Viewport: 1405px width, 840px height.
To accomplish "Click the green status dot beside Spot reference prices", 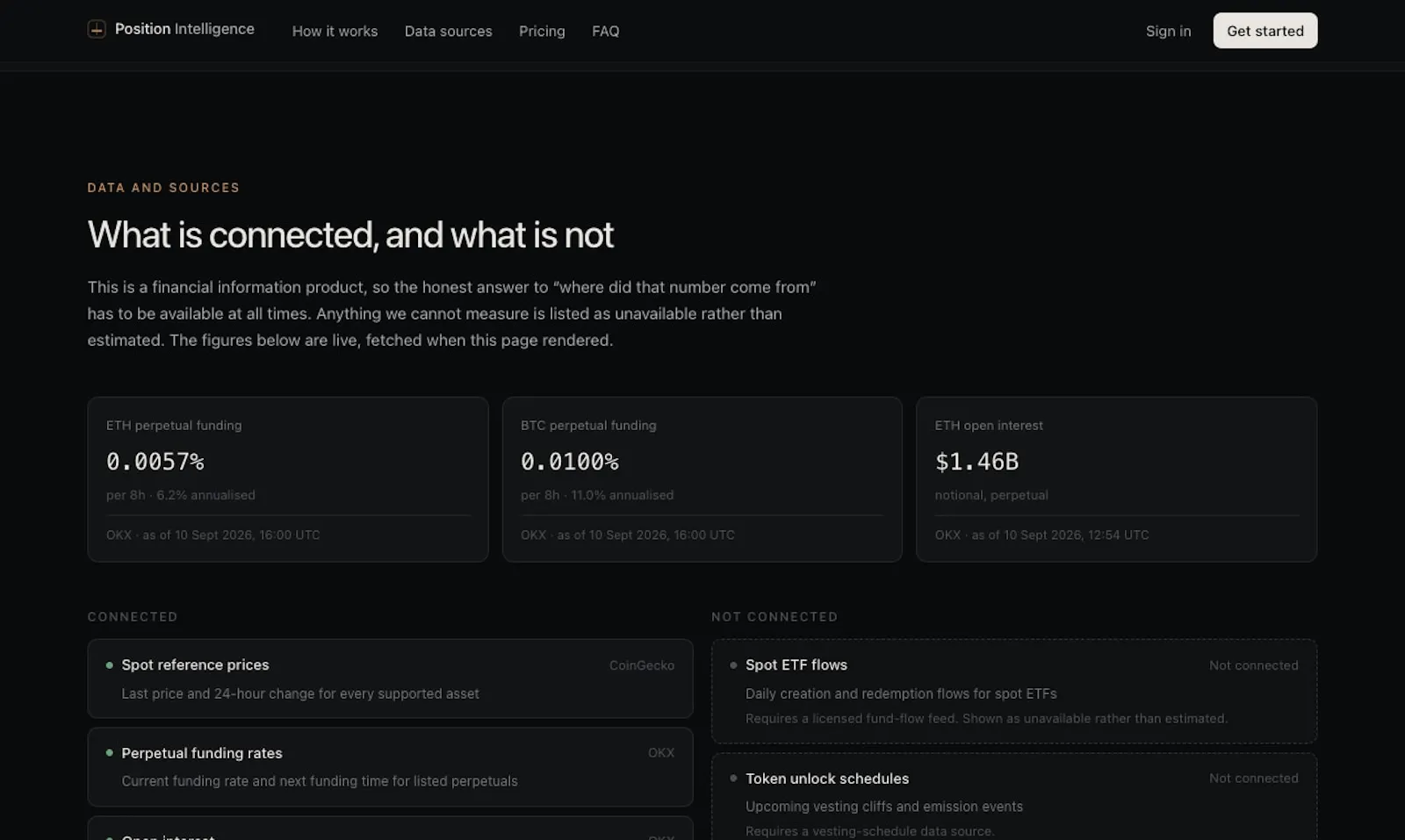I will 110,665.
